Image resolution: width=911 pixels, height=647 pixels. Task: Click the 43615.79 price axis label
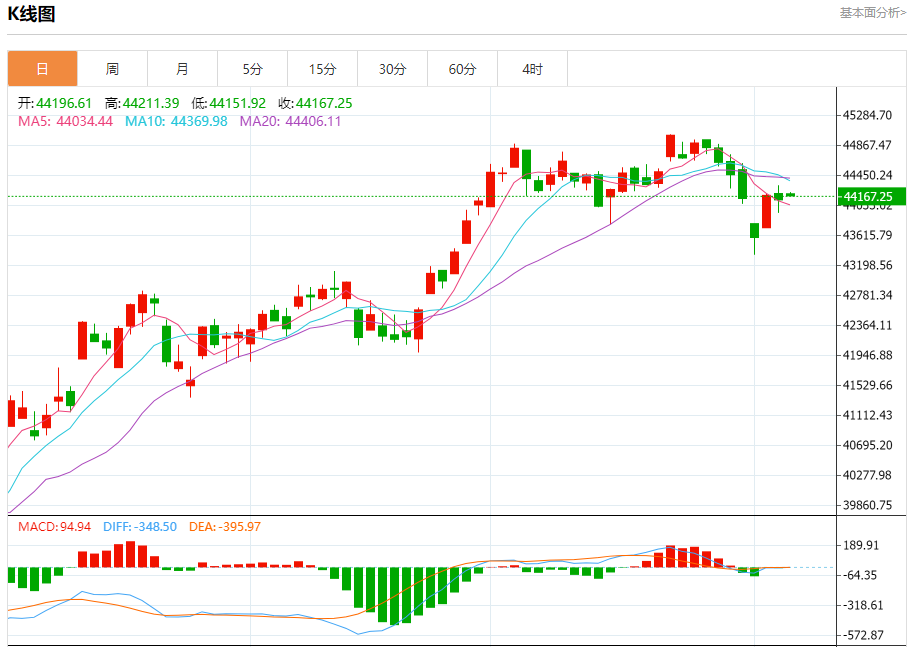point(867,235)
